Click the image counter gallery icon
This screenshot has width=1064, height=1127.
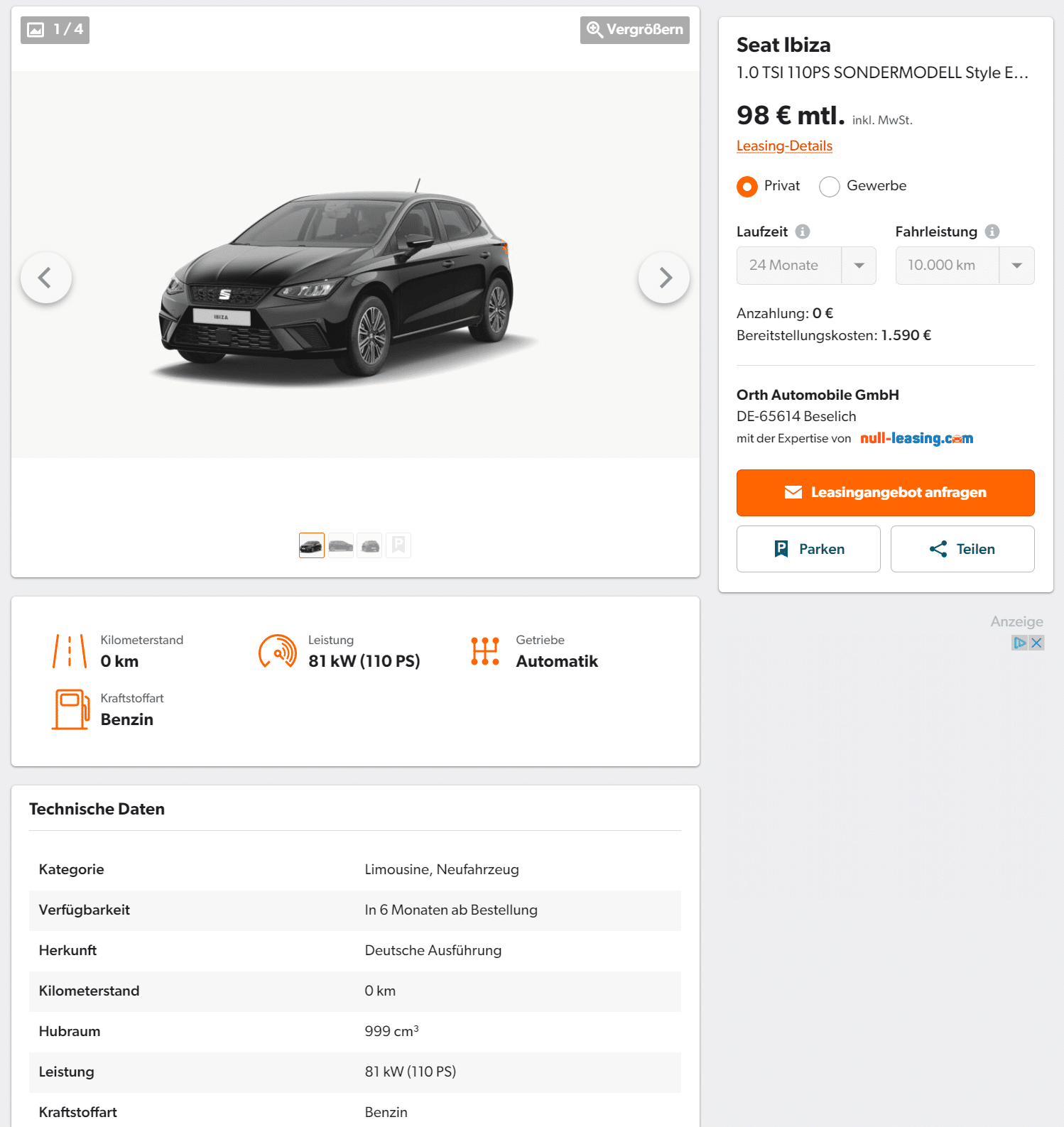[x=36, y=30]
